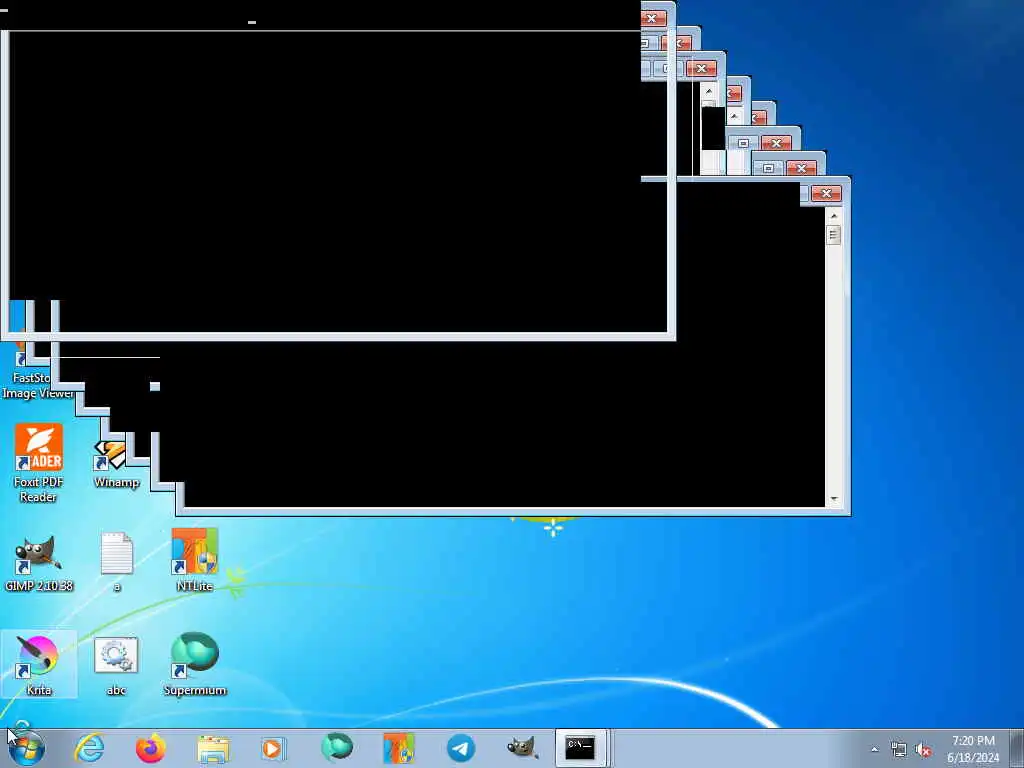This screenshot has height=768, width=1024.
Task: Open the Winamp desktop shortcut
Action: (x=116, y=464)
